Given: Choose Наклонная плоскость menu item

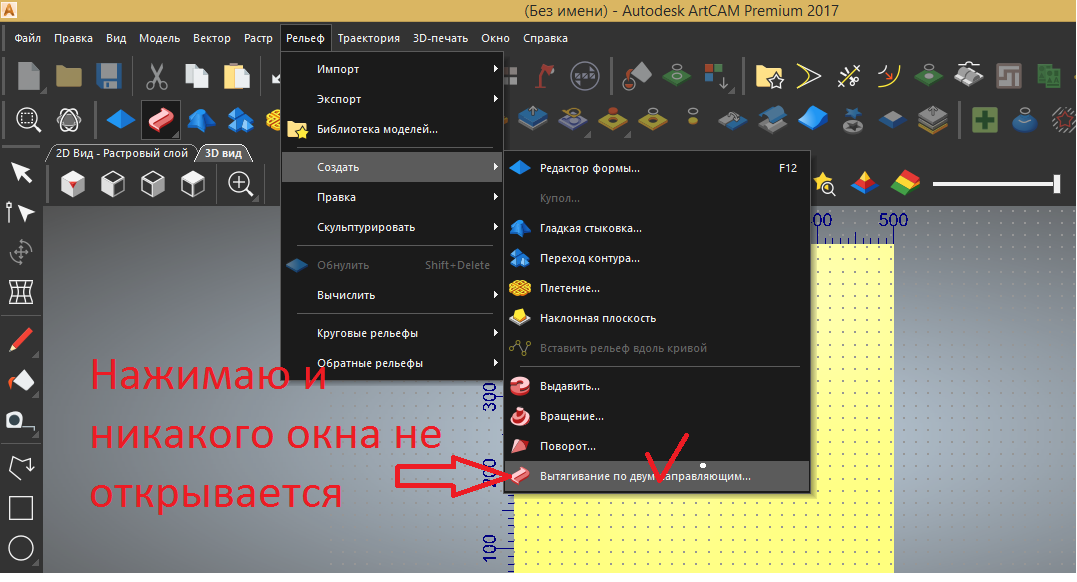Looking at the screenshot, I should (x=657, y=318).
